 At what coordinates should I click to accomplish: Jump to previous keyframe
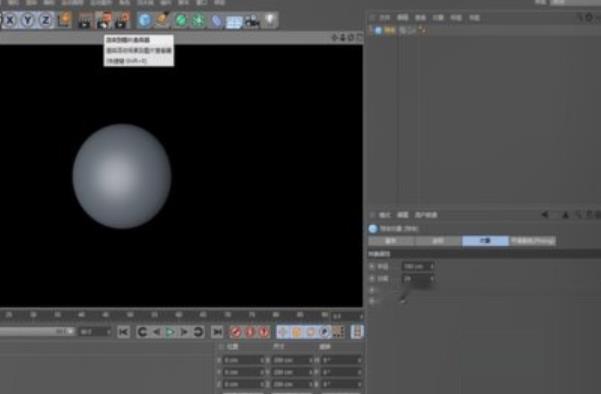[142, 332]
